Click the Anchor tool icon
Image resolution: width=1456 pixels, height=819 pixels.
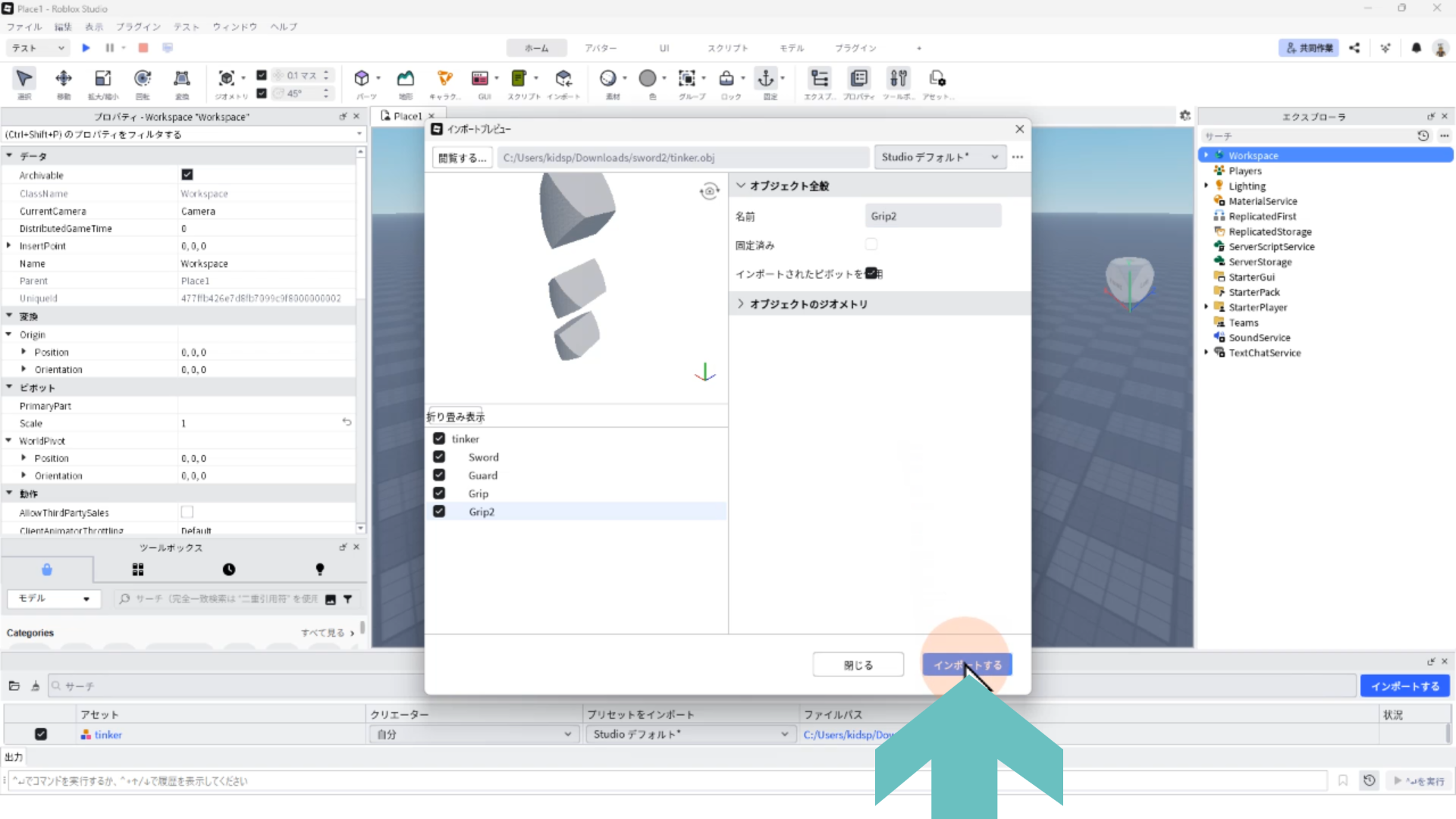pos(766,79)
